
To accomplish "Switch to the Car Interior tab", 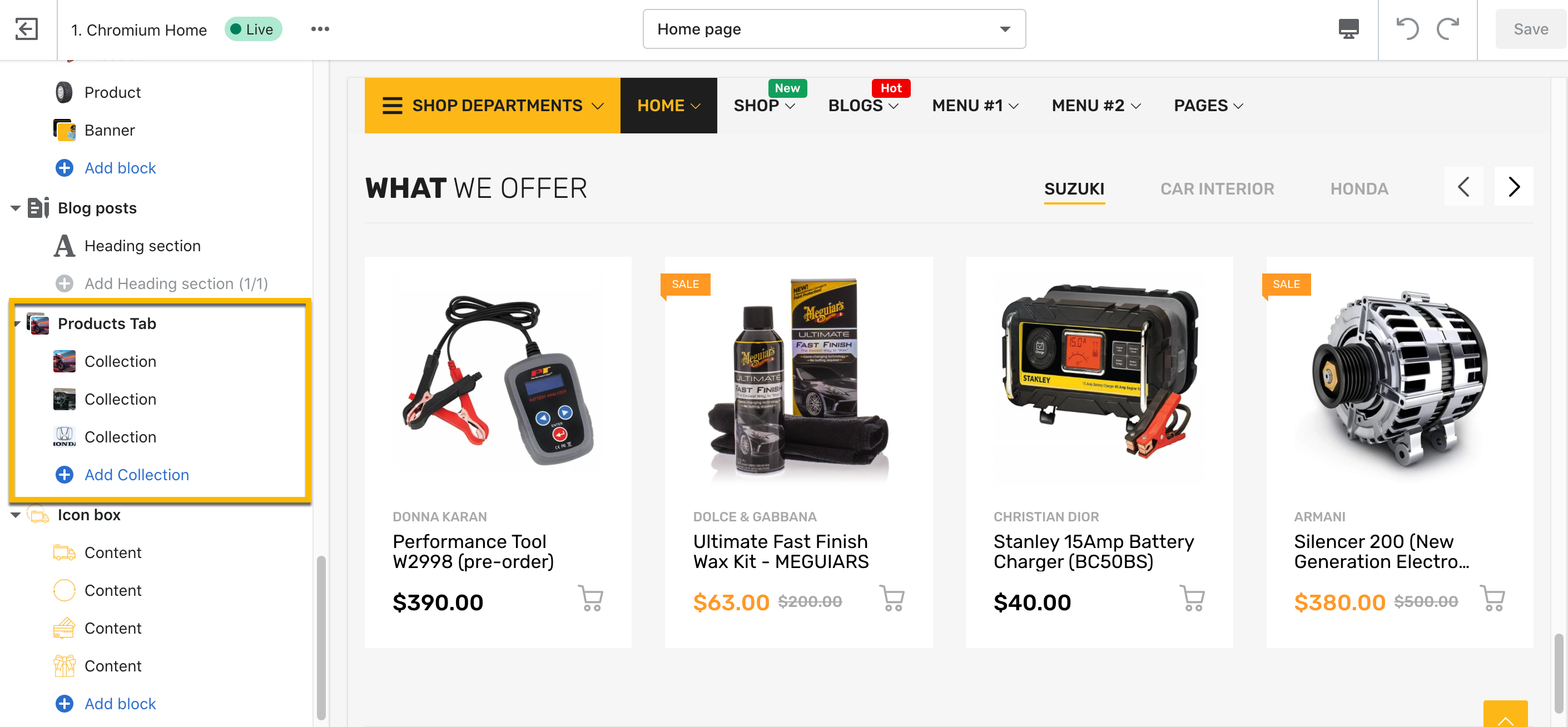I will 1217,189.
